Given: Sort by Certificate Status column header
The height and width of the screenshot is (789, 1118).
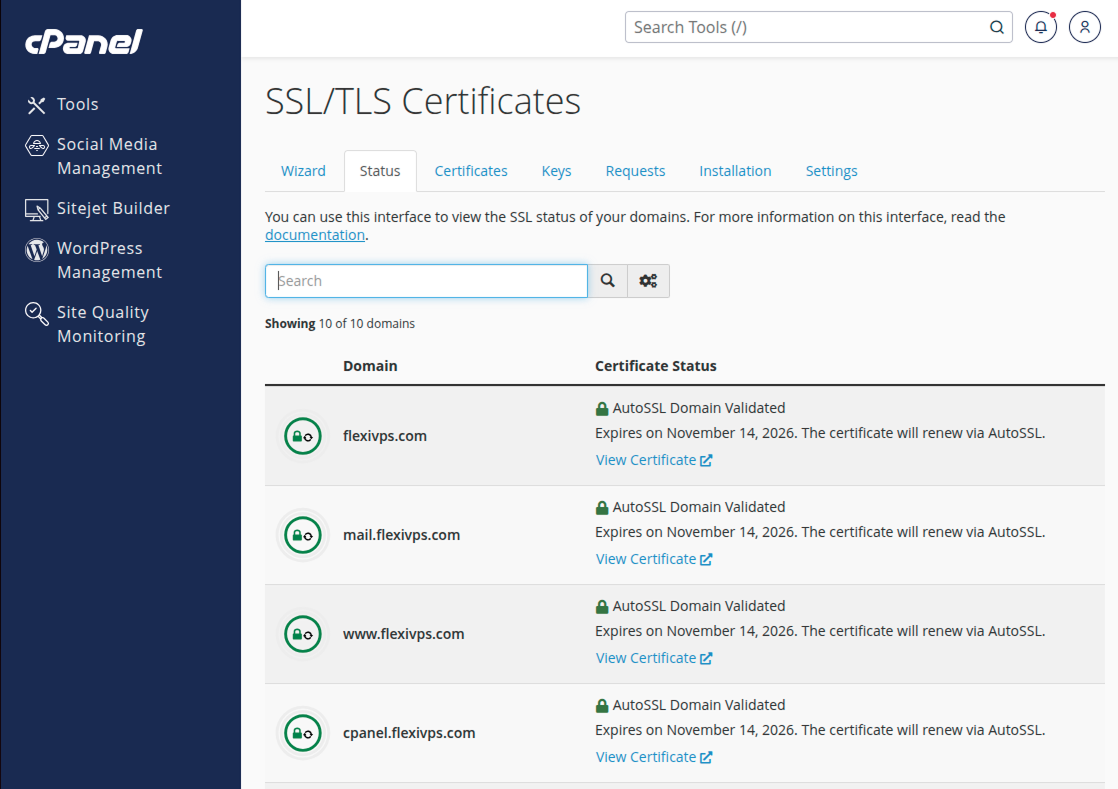Looking at the screenshot, I should click(655, 366).
